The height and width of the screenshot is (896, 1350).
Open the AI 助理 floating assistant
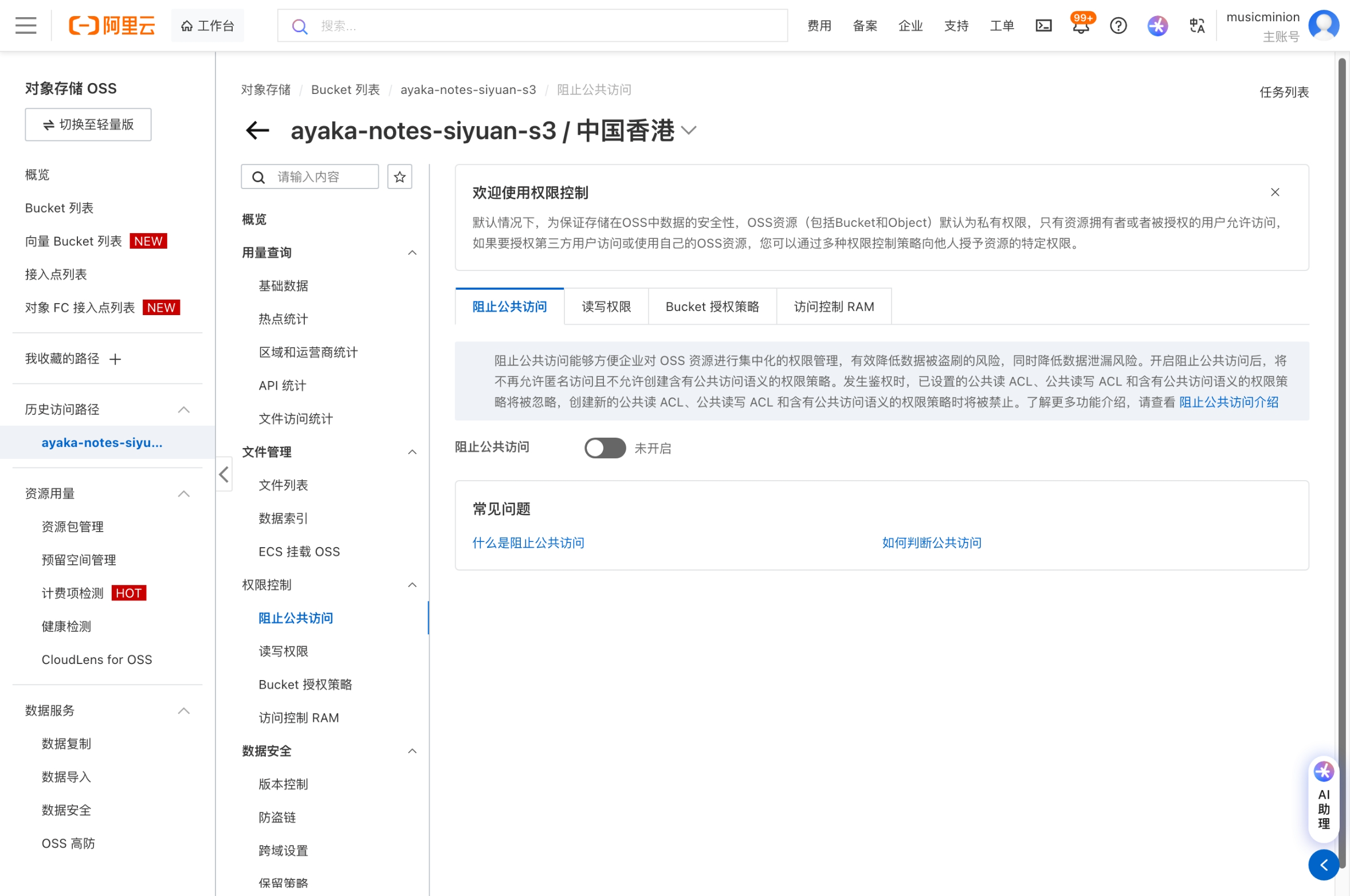tap(1324, 799)
